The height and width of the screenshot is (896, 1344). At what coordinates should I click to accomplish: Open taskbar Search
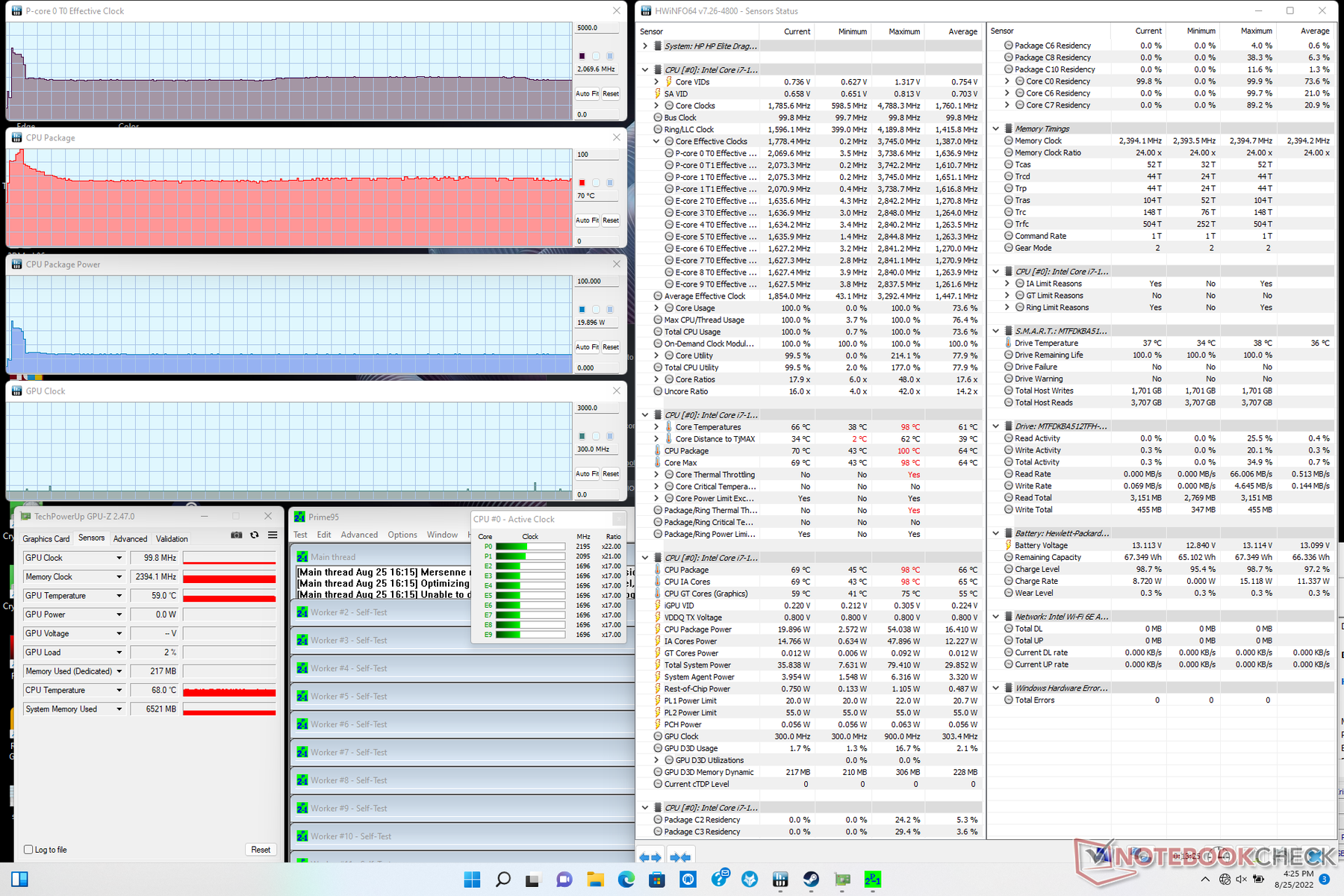[503, 880]
